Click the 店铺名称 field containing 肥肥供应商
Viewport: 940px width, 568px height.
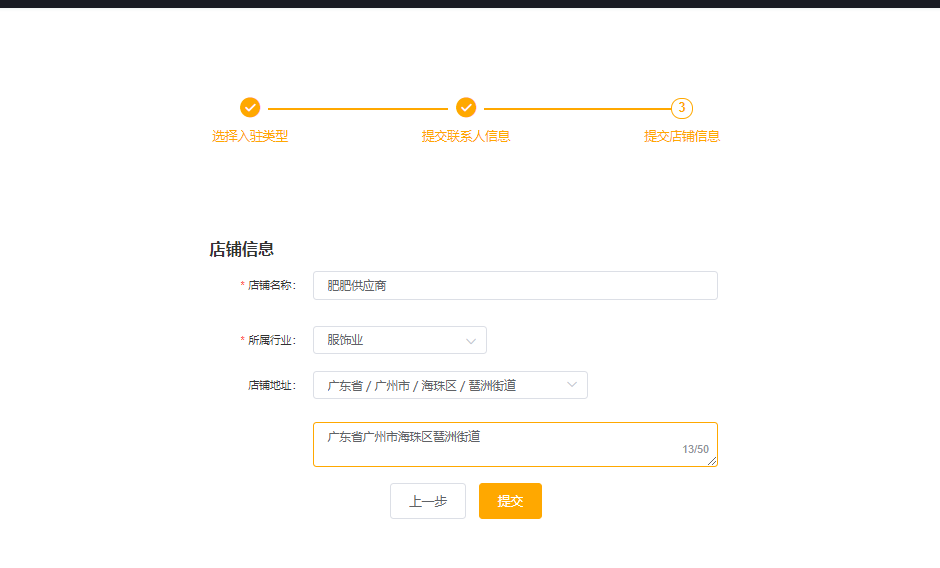(x=515, y=285)
